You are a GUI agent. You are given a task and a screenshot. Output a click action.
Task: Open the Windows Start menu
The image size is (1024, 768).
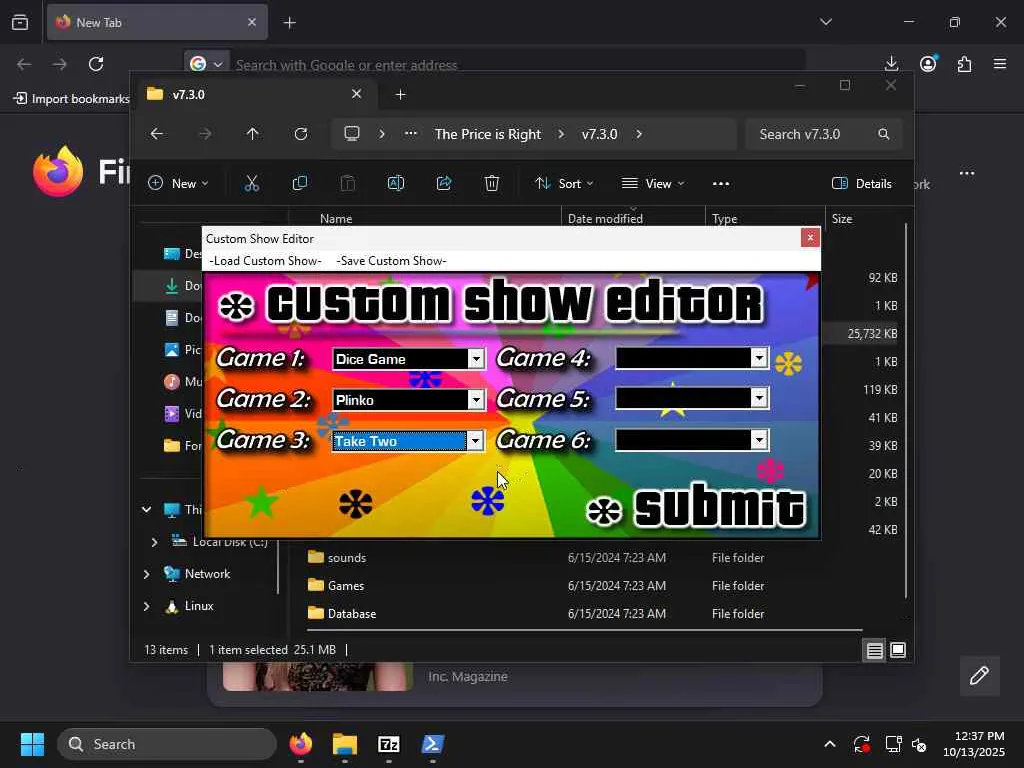[32, 744]
